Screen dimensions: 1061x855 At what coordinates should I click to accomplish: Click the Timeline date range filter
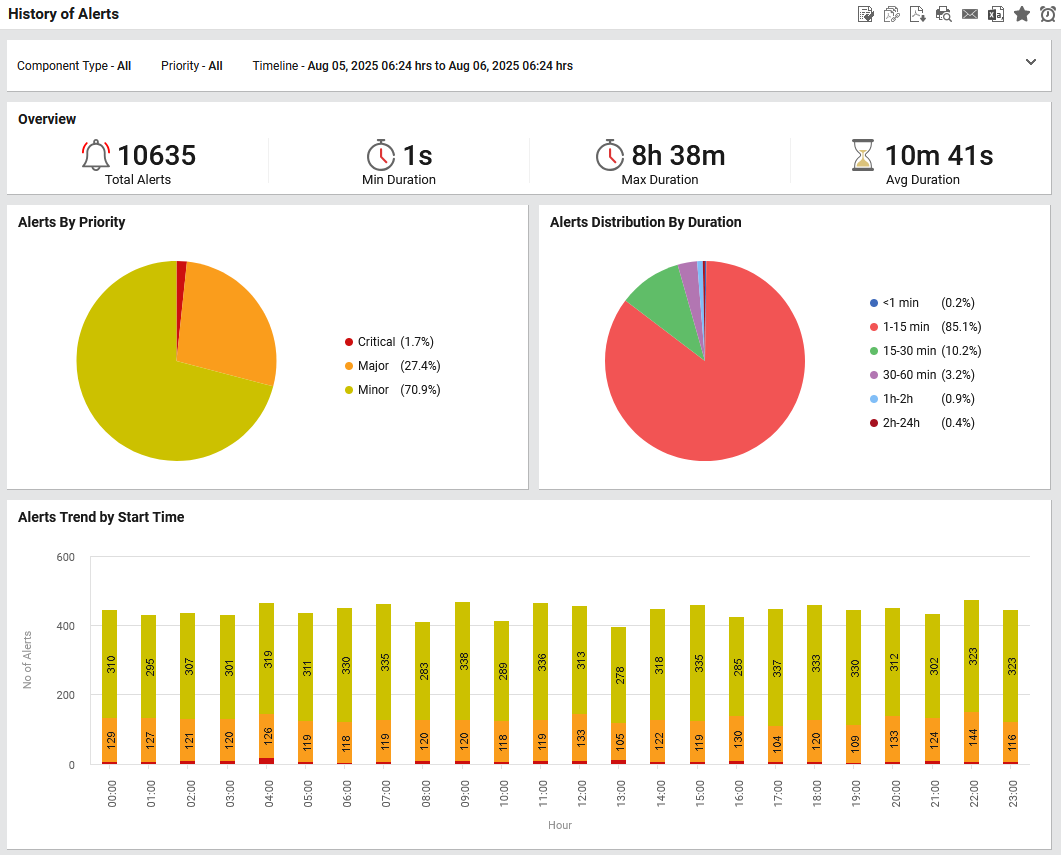coord(412,66)
